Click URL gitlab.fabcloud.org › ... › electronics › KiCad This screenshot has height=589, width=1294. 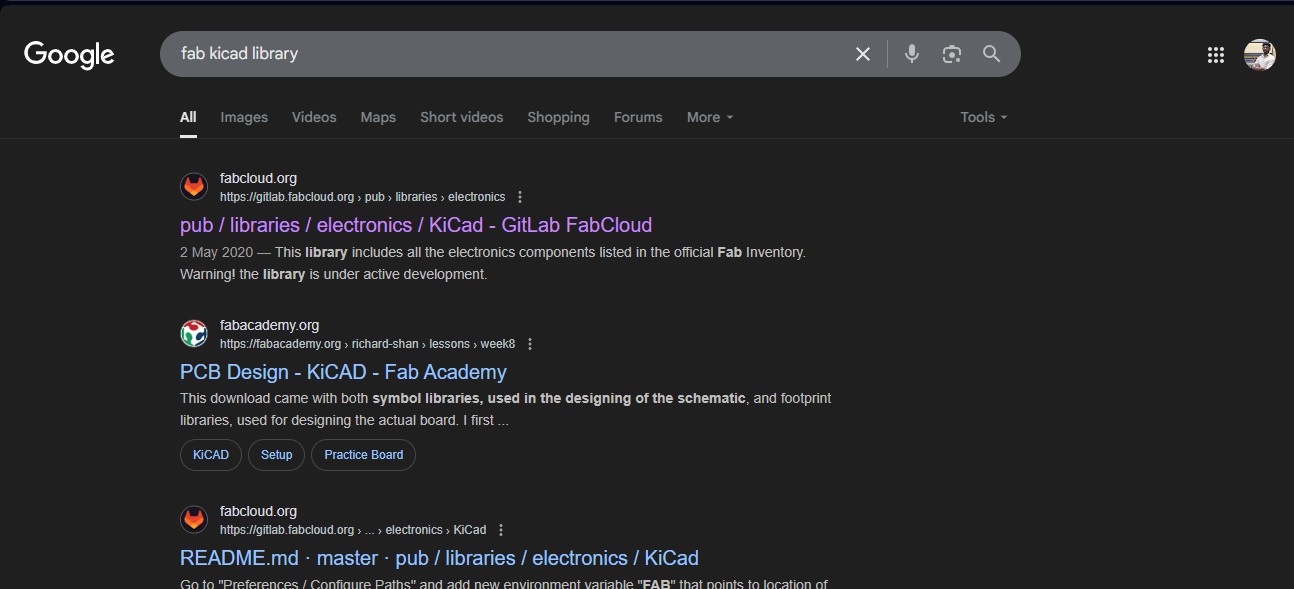(x=353, y=530)
